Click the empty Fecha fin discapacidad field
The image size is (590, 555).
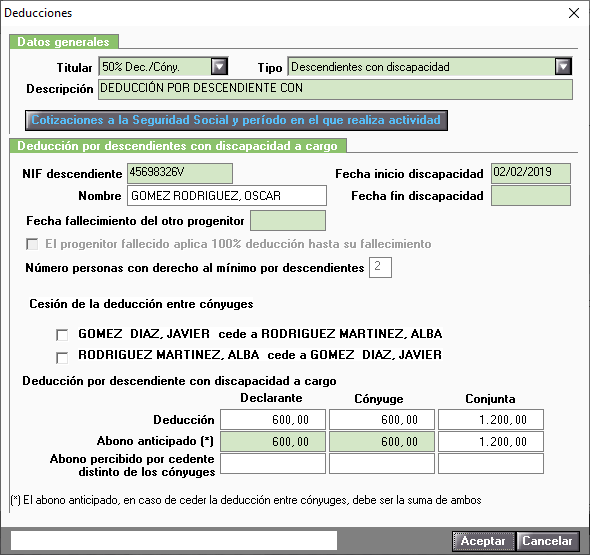click(x=531, y=196)
